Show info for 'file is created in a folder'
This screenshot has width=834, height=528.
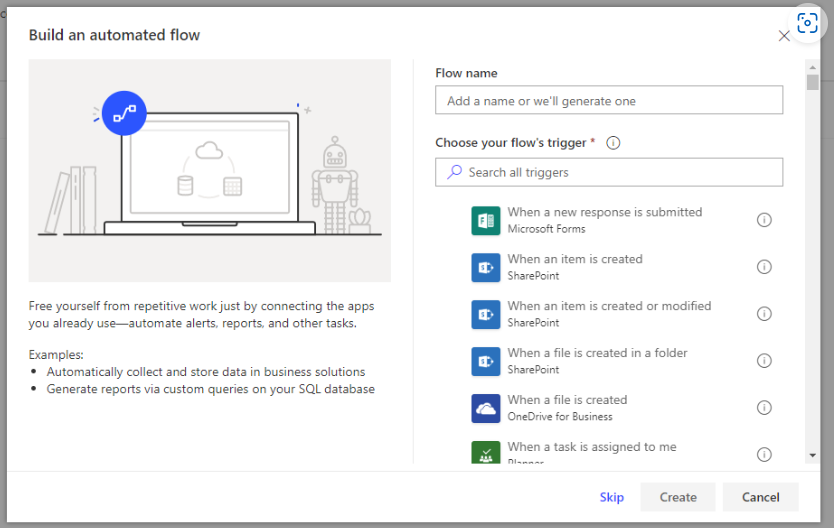click(x=764, y=361)
